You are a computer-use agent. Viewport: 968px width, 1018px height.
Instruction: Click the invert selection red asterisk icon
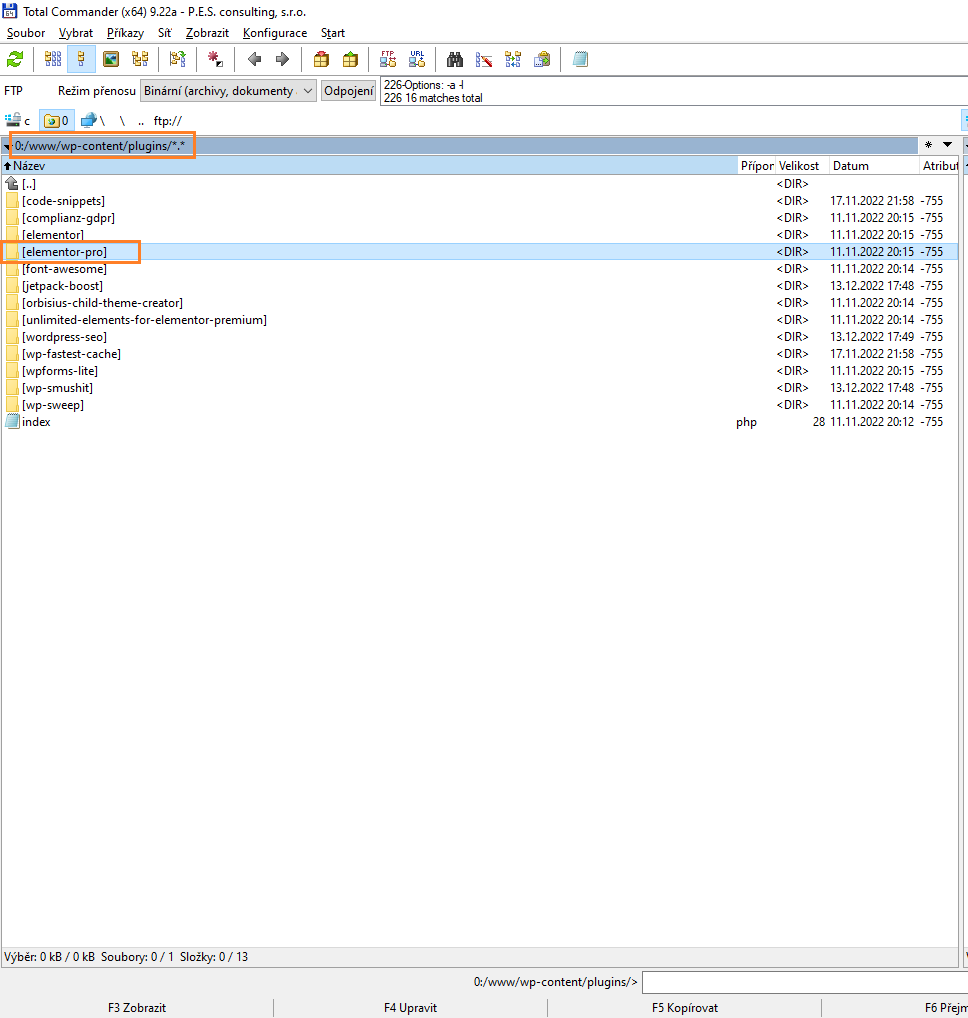point(215,60)
